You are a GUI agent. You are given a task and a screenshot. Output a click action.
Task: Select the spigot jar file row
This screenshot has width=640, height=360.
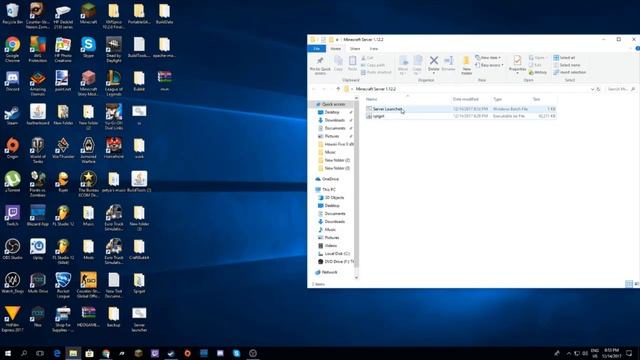pyautogui.click(x=460, y=116)
